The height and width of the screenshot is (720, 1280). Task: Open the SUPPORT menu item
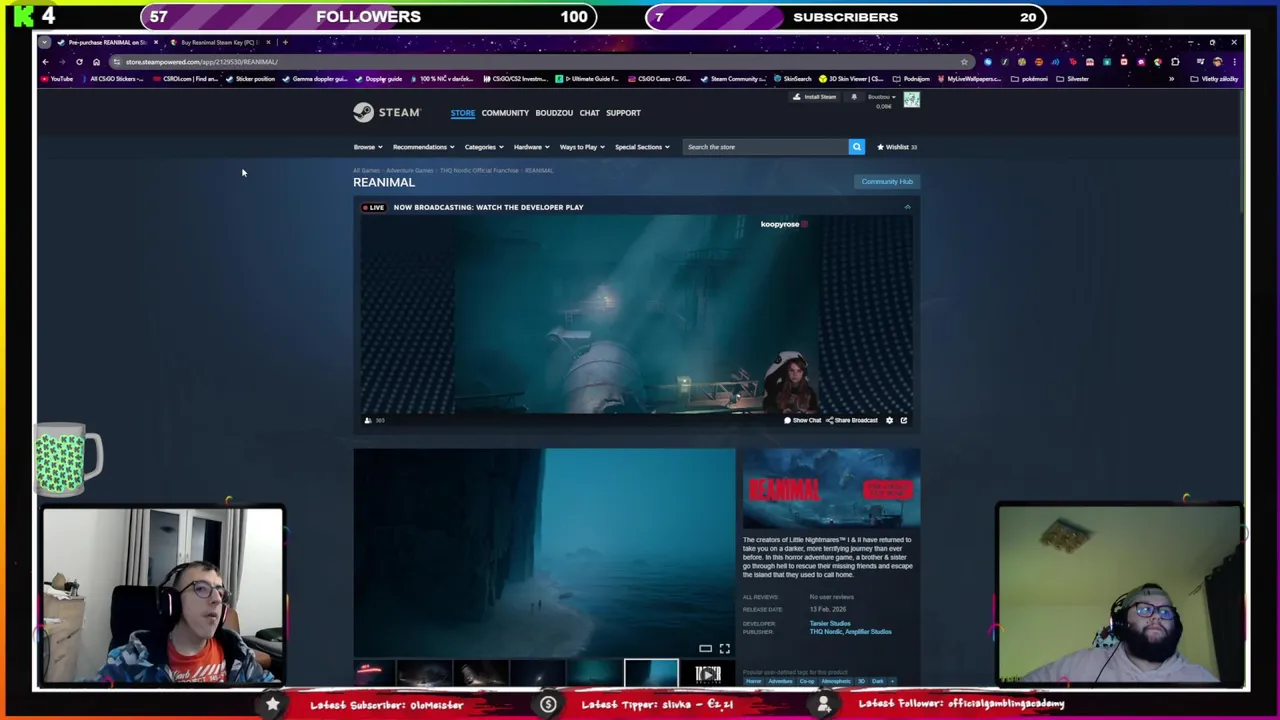point(623,113)
